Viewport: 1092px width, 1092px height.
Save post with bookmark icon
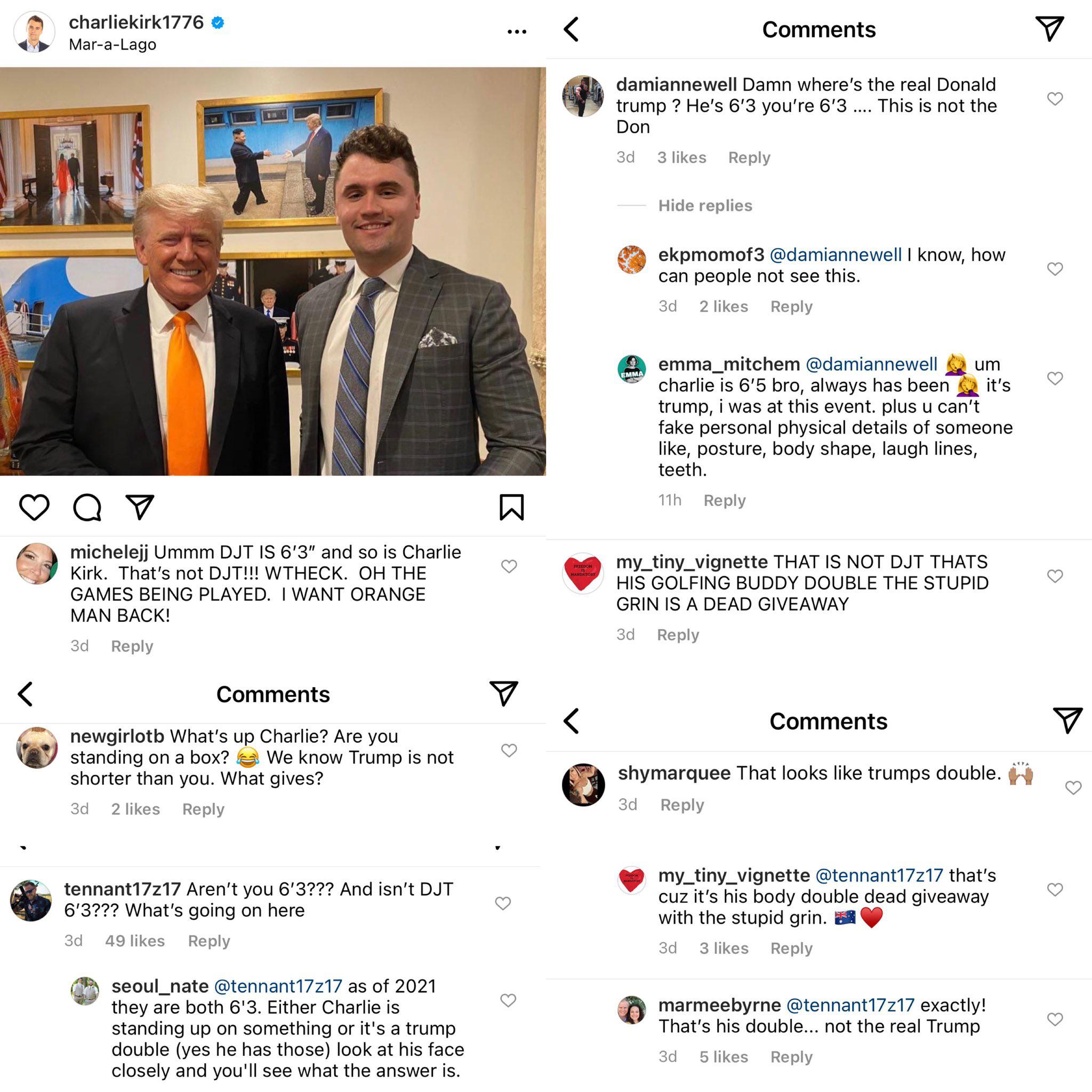coord(511,507)
